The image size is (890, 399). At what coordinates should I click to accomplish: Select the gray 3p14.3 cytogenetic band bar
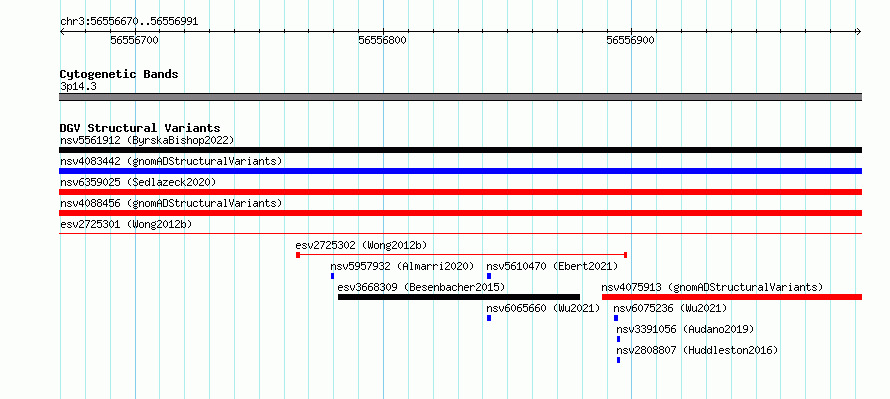[460, 97]
